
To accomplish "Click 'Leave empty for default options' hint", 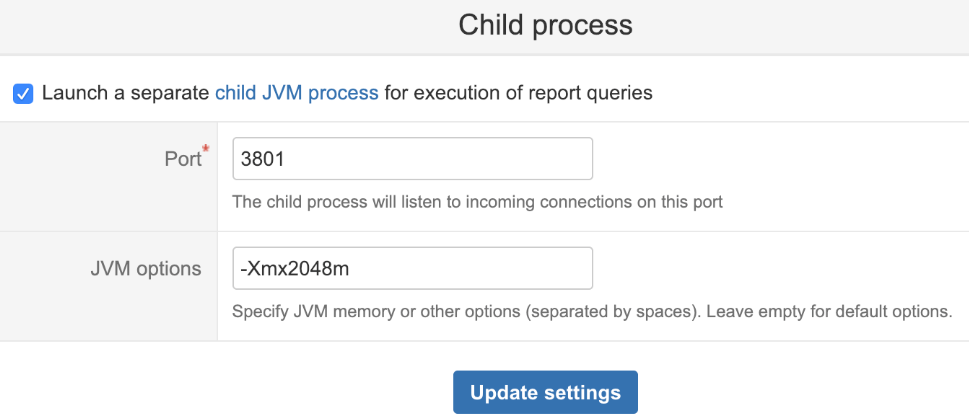I will tap(829, 310).
